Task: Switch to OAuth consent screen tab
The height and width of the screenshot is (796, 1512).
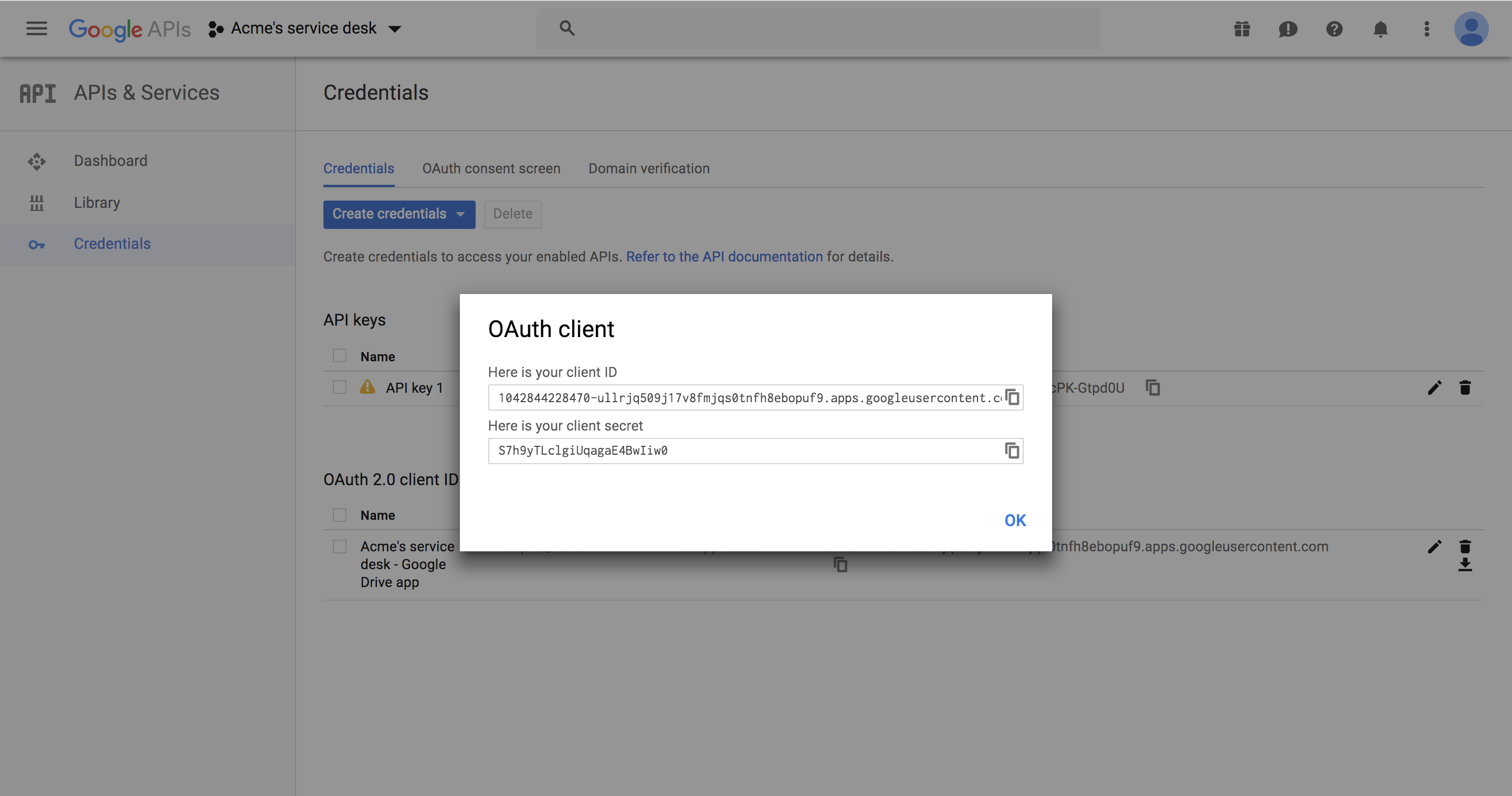Action: coord(491,169)
